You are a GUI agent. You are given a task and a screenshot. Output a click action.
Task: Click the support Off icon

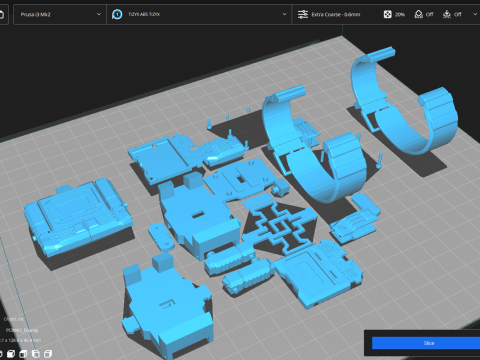(x=418, y=14)
